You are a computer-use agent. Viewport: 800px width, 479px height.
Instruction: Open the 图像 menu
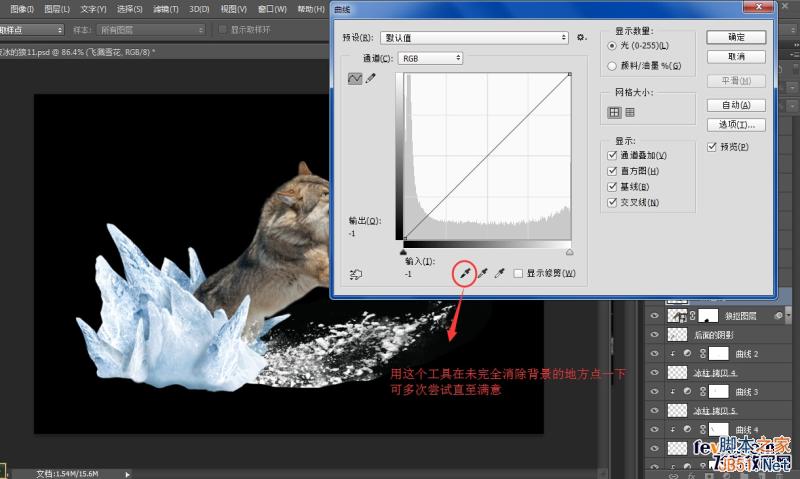tap(22, 9)
